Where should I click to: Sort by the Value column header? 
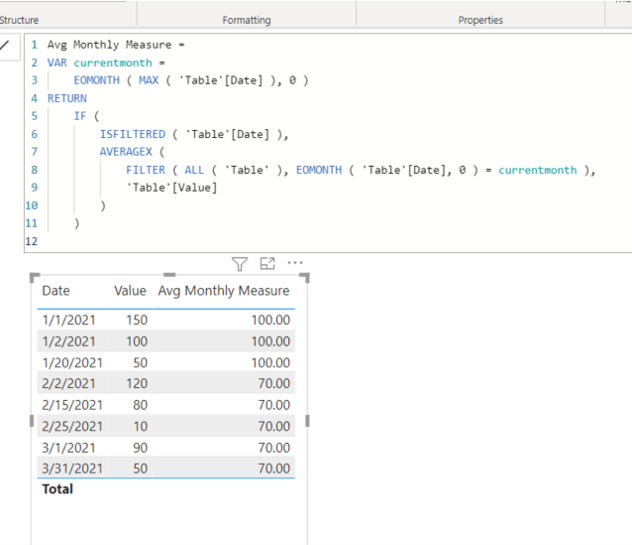tap(130, 291)
